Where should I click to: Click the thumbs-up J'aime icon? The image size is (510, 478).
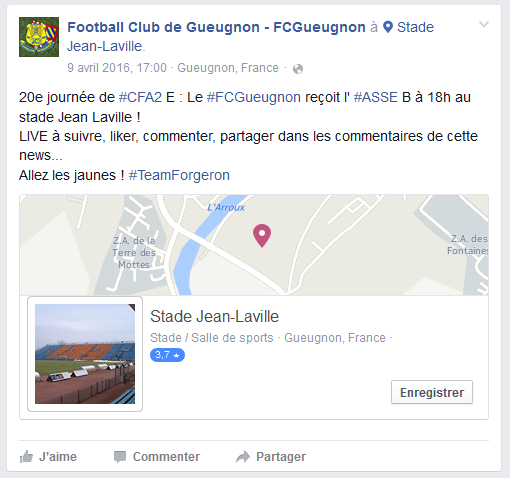click(26, 457)
